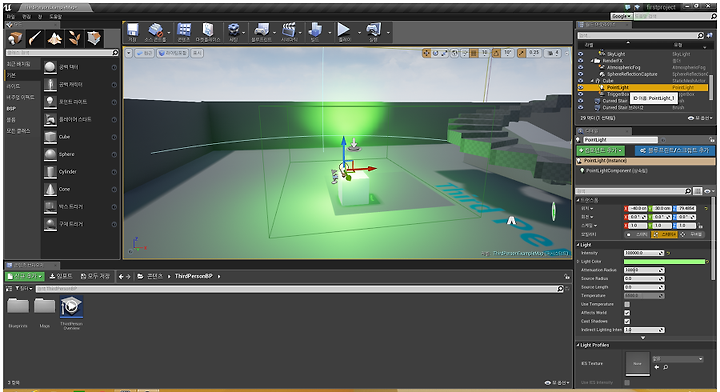The image size is (720, 392).
Task: Expand advanced Light properties arrow
Action: (643, 338)
